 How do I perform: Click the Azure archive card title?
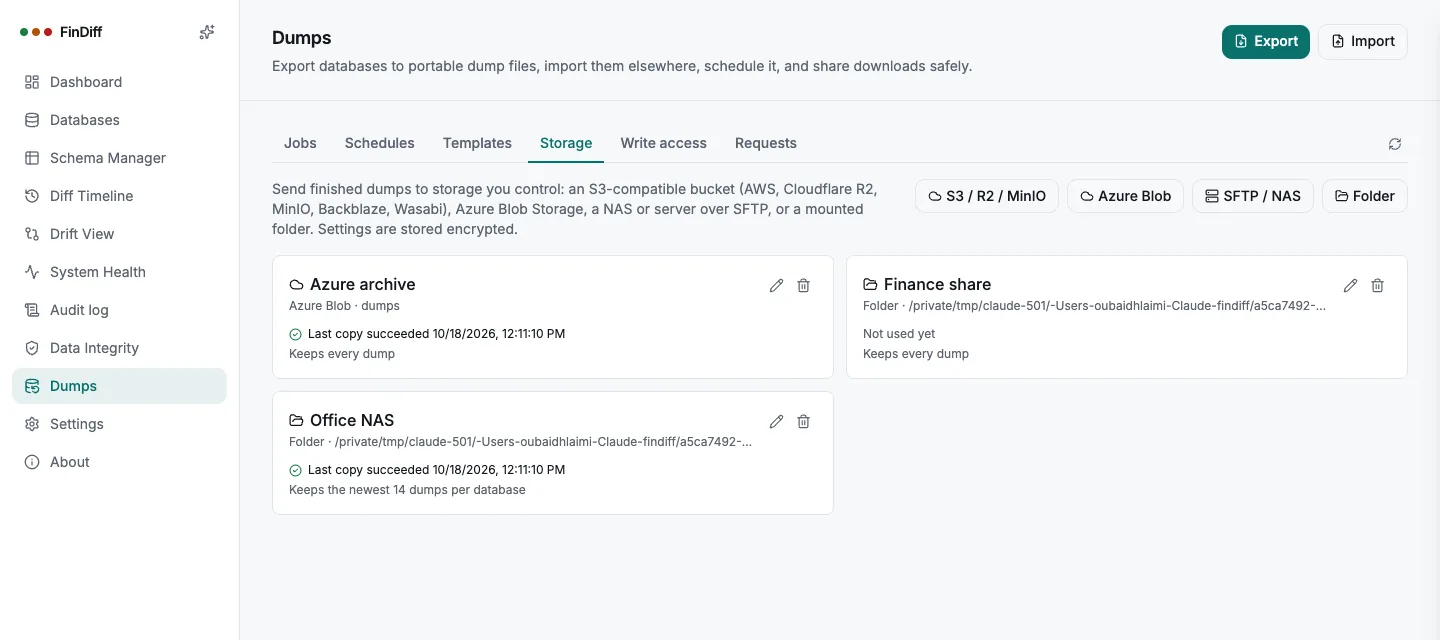362,284
